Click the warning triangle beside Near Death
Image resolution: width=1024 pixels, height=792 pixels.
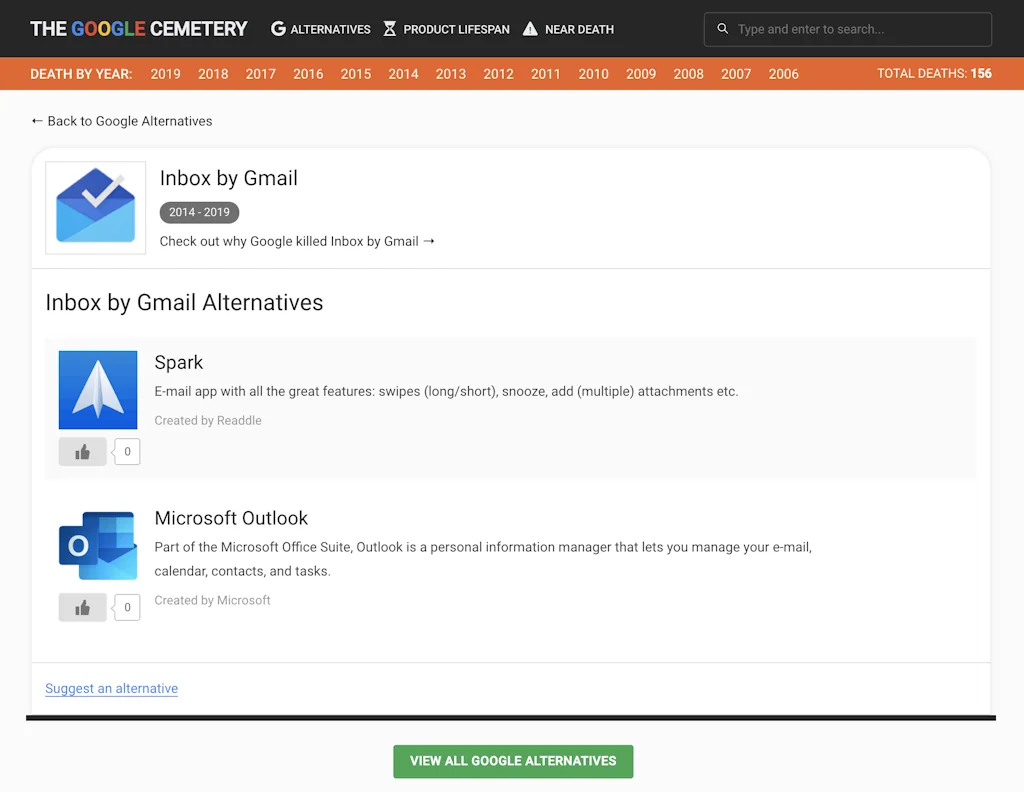[529, 29]
